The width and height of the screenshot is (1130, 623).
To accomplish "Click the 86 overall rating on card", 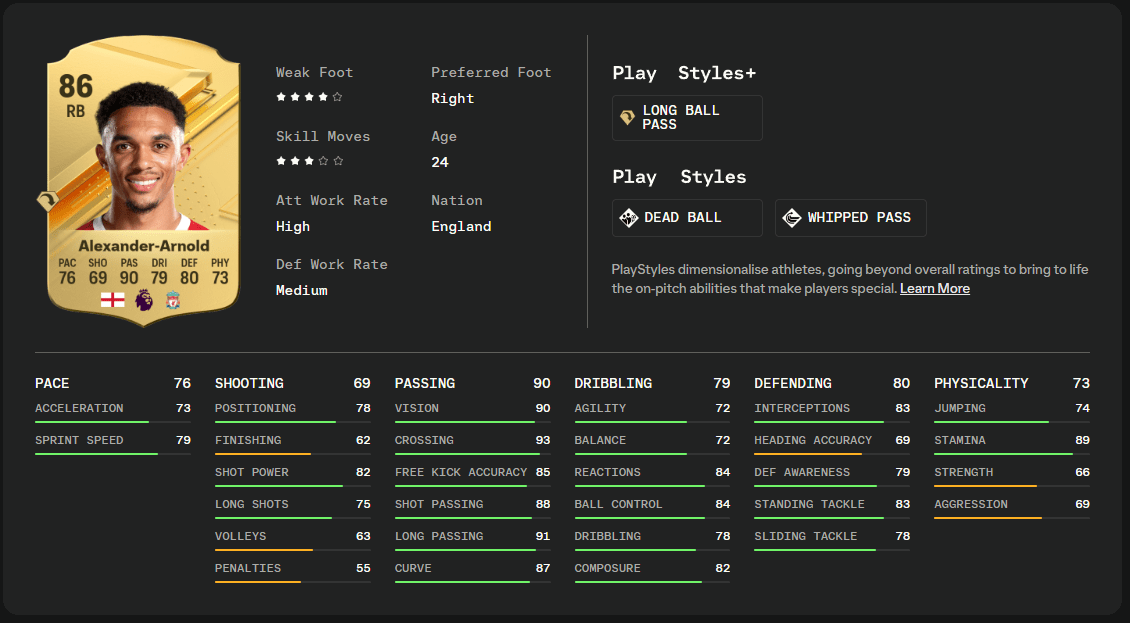I will coord(76,87).
